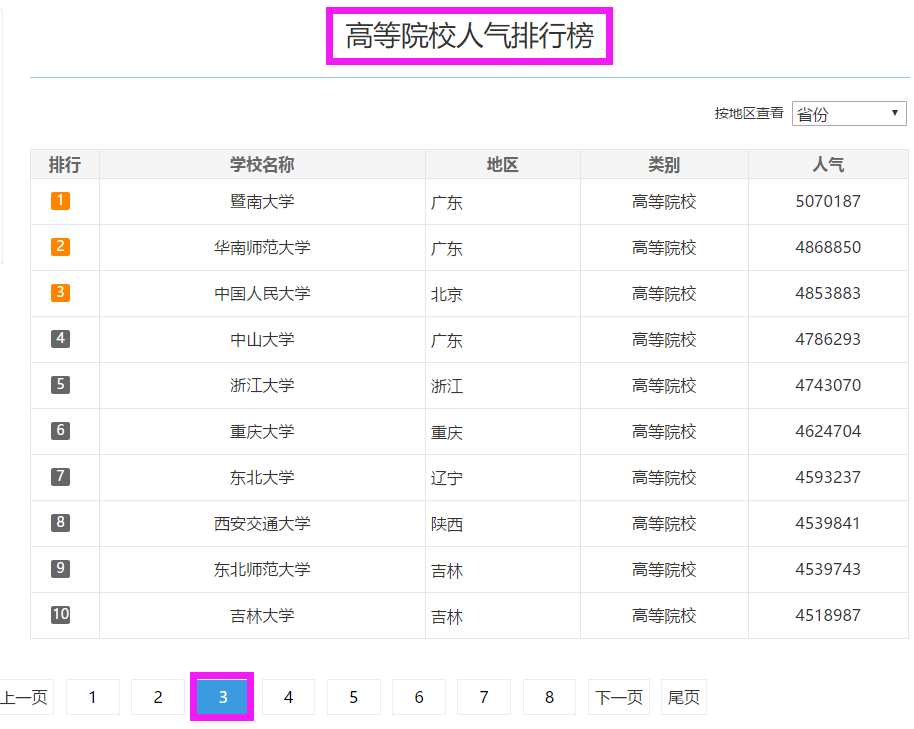Click 华南师范大学 in the ranking table
The width and height of the screenshot is (914, 729).
pyautogui.click(x=262, y=247)
